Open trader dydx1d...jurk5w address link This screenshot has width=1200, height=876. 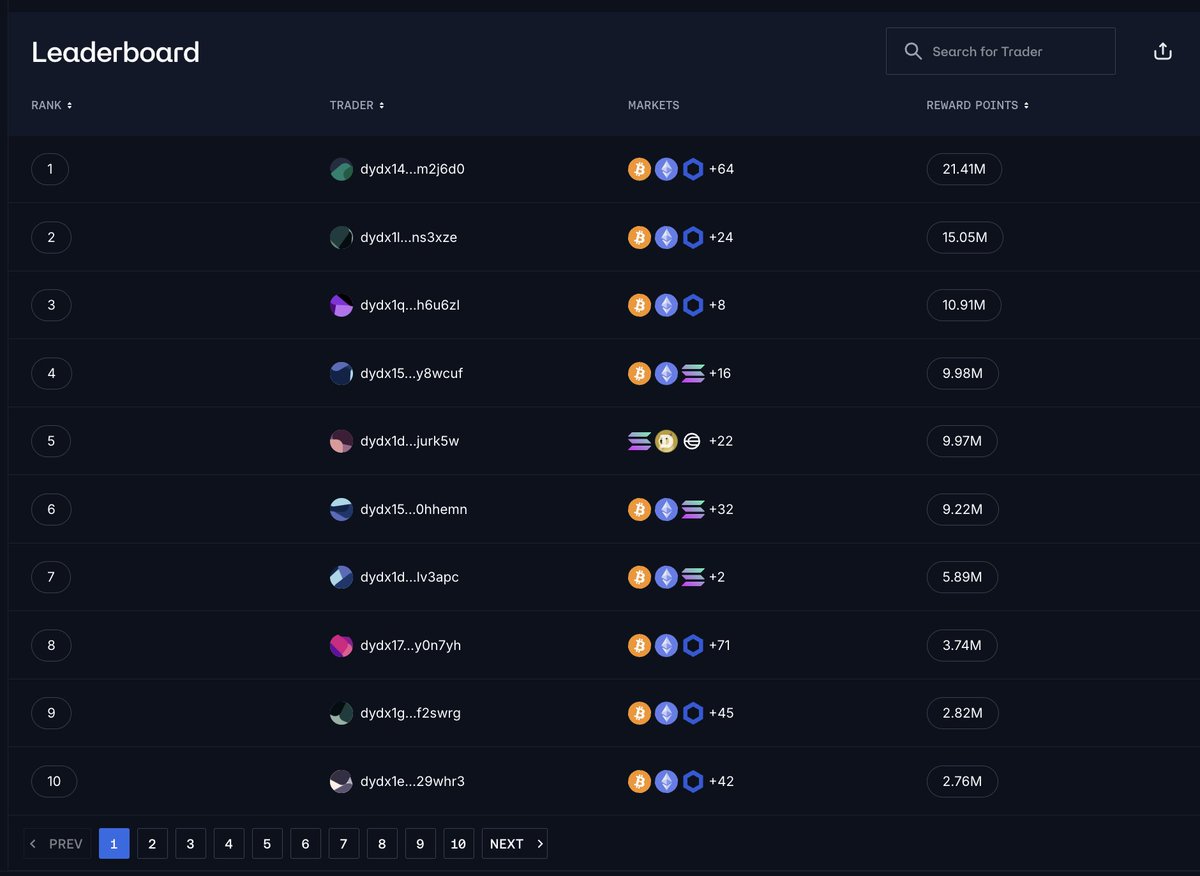410,441
